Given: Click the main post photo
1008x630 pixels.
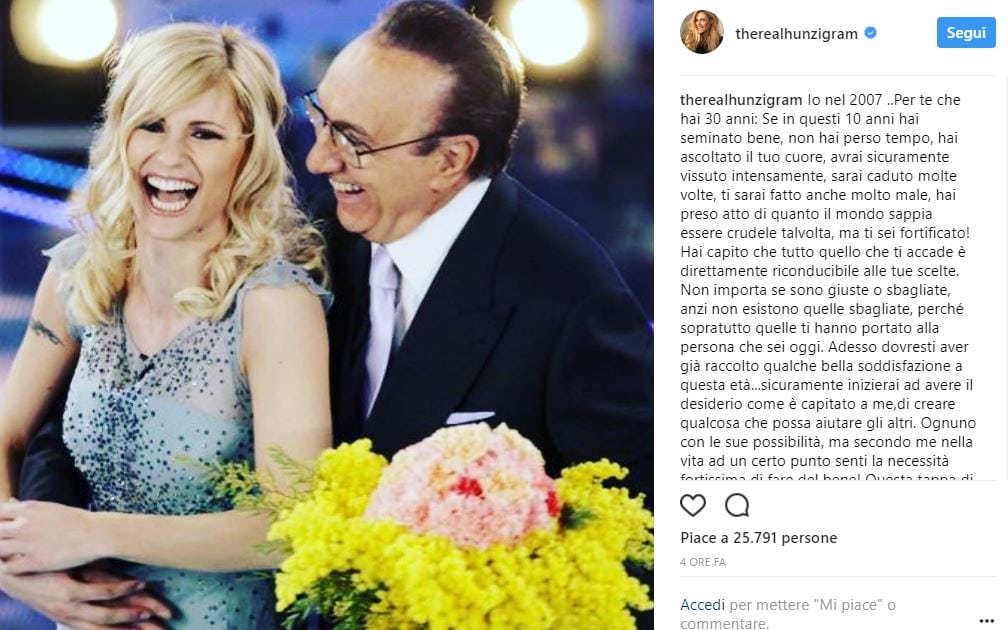Looking at the screenshot, I should pyautogui.click(x=327, y=315).
